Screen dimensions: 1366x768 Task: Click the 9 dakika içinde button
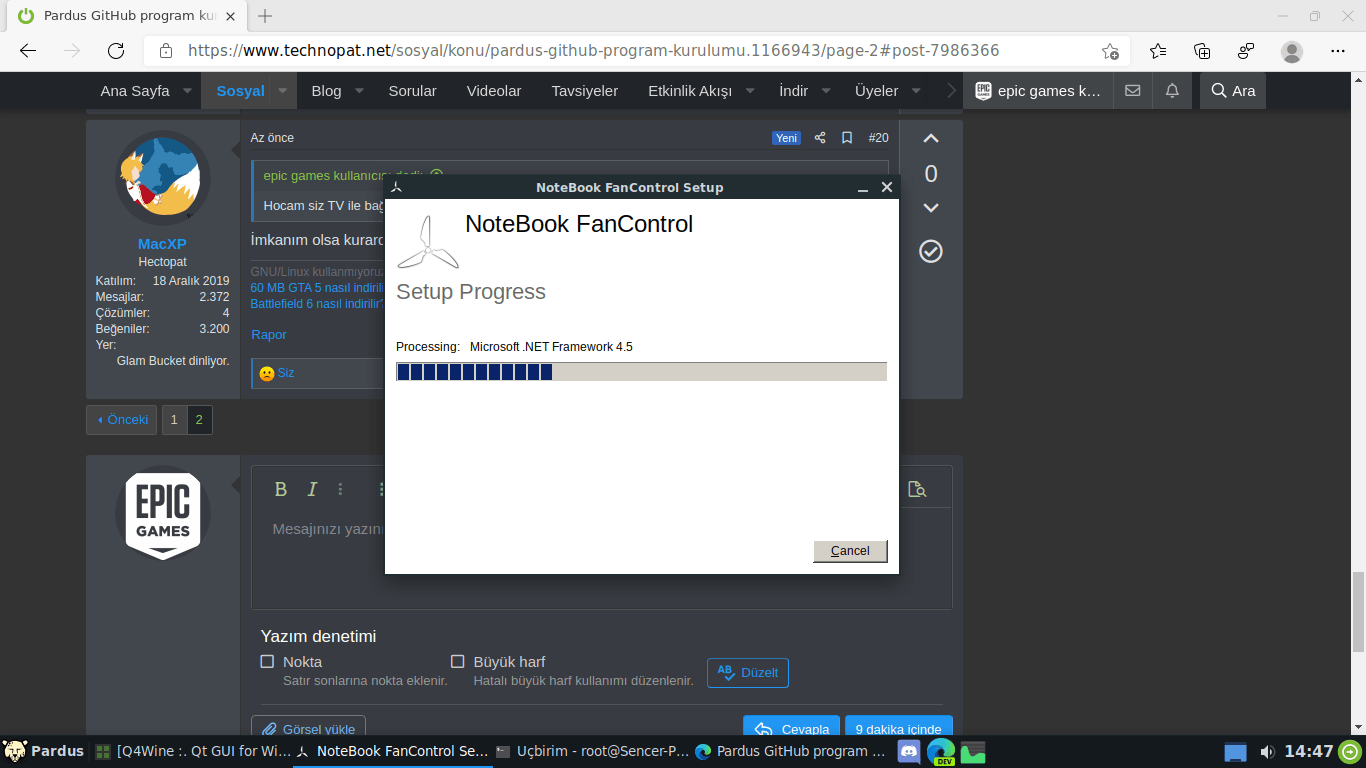click(899, 728)
